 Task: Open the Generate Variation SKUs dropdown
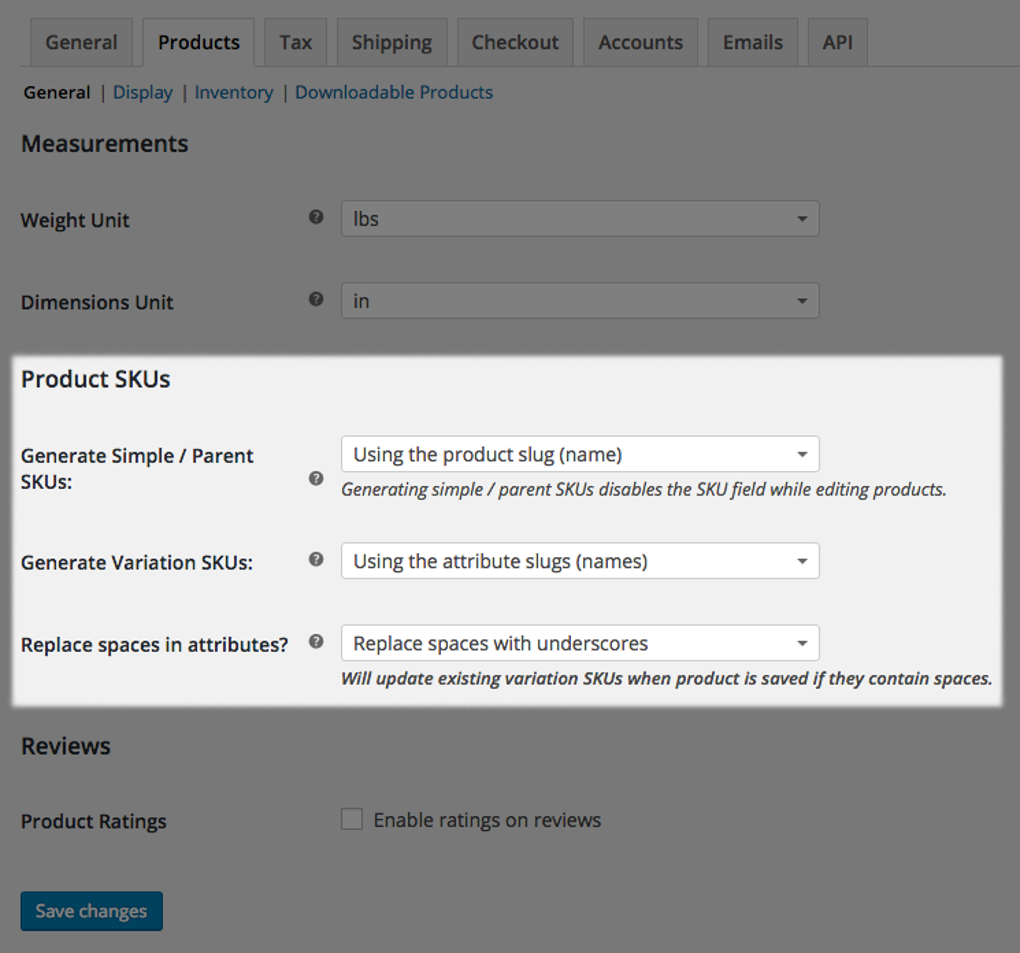click(x=580, y=561)
